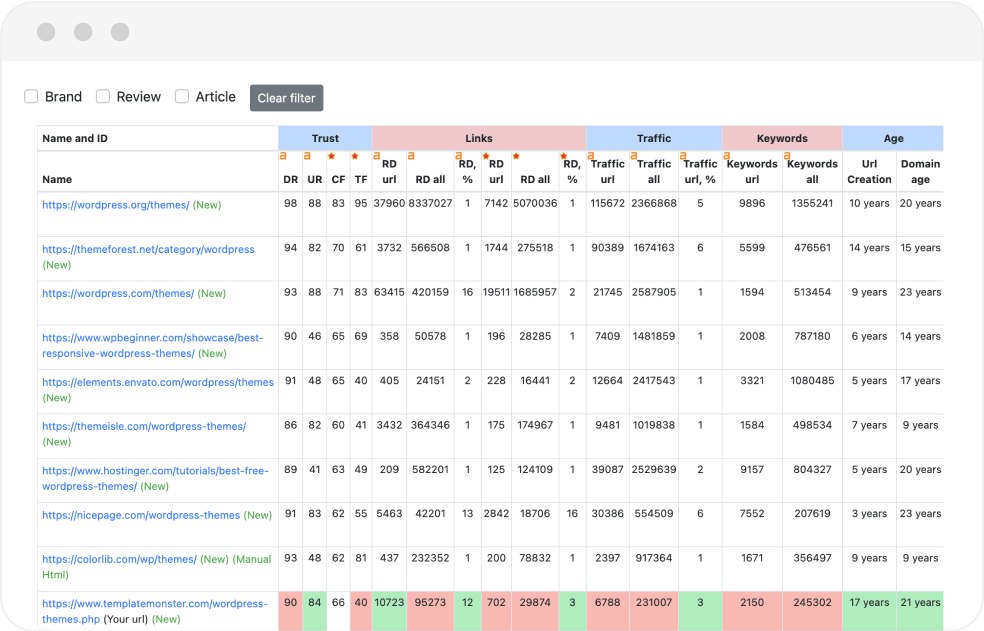Toggle the Article filter checkbox

click(x=182, y=97)
